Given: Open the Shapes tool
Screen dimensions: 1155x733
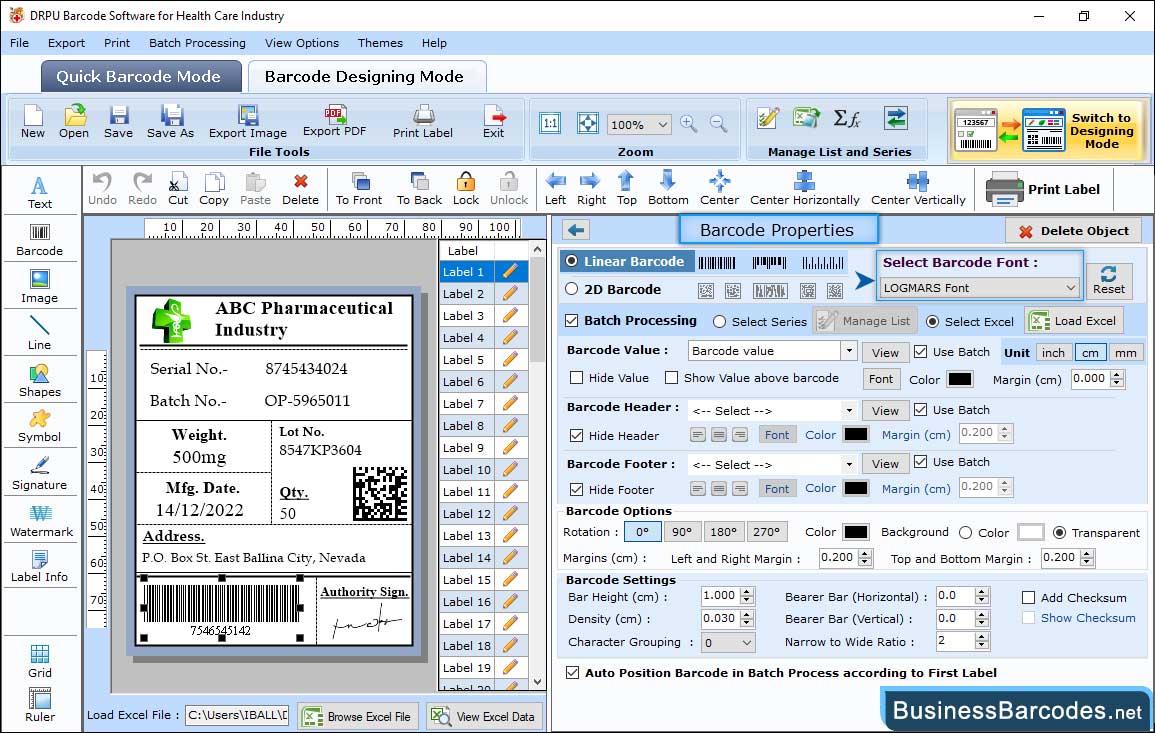Looking at the screenshot, I should 40,381.
